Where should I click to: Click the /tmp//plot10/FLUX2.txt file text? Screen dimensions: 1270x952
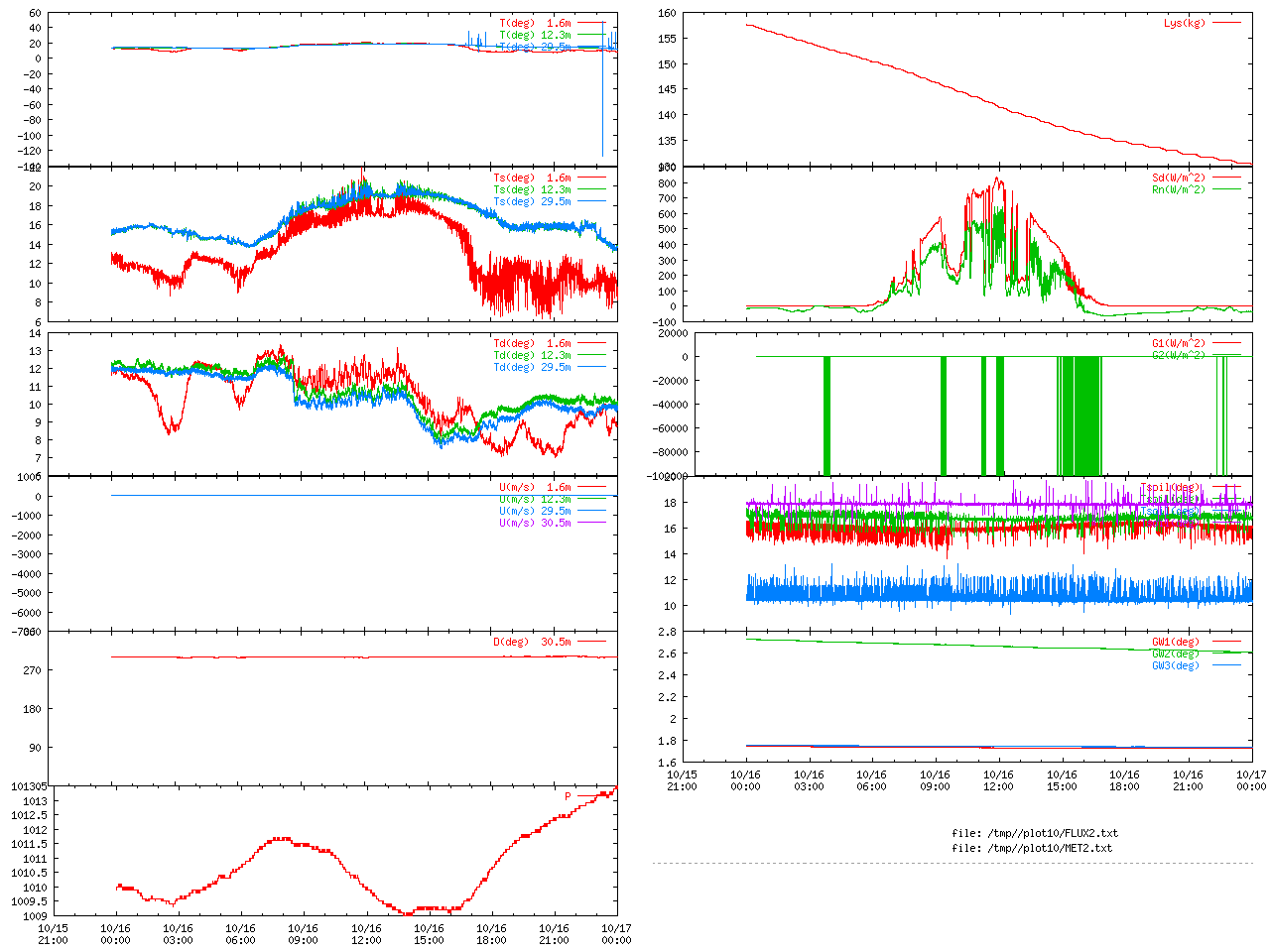pyautogui.click(x=1035, y=833)
